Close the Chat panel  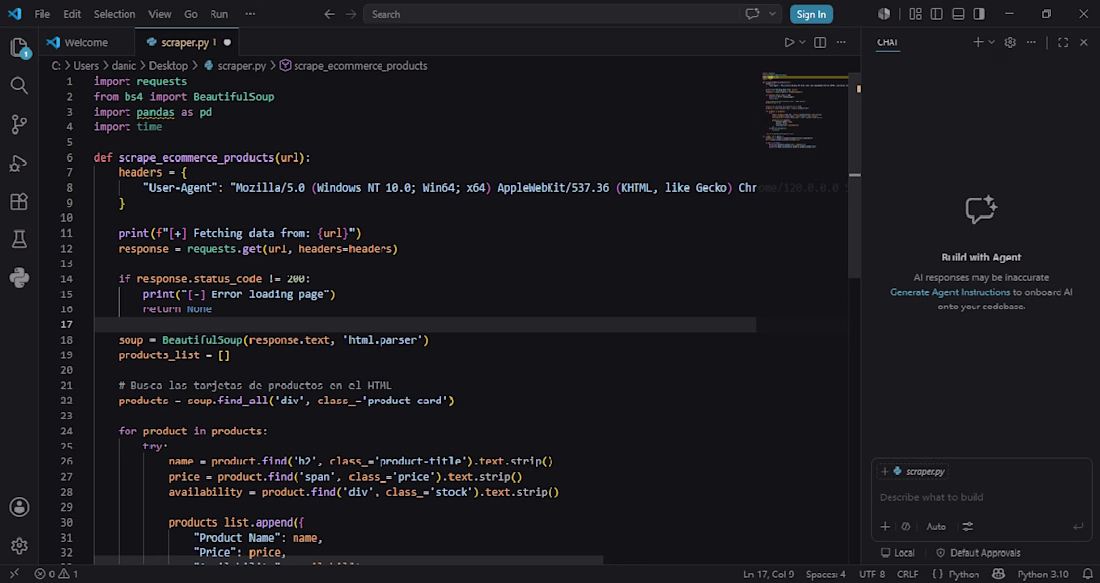(x=1084, y=42)
